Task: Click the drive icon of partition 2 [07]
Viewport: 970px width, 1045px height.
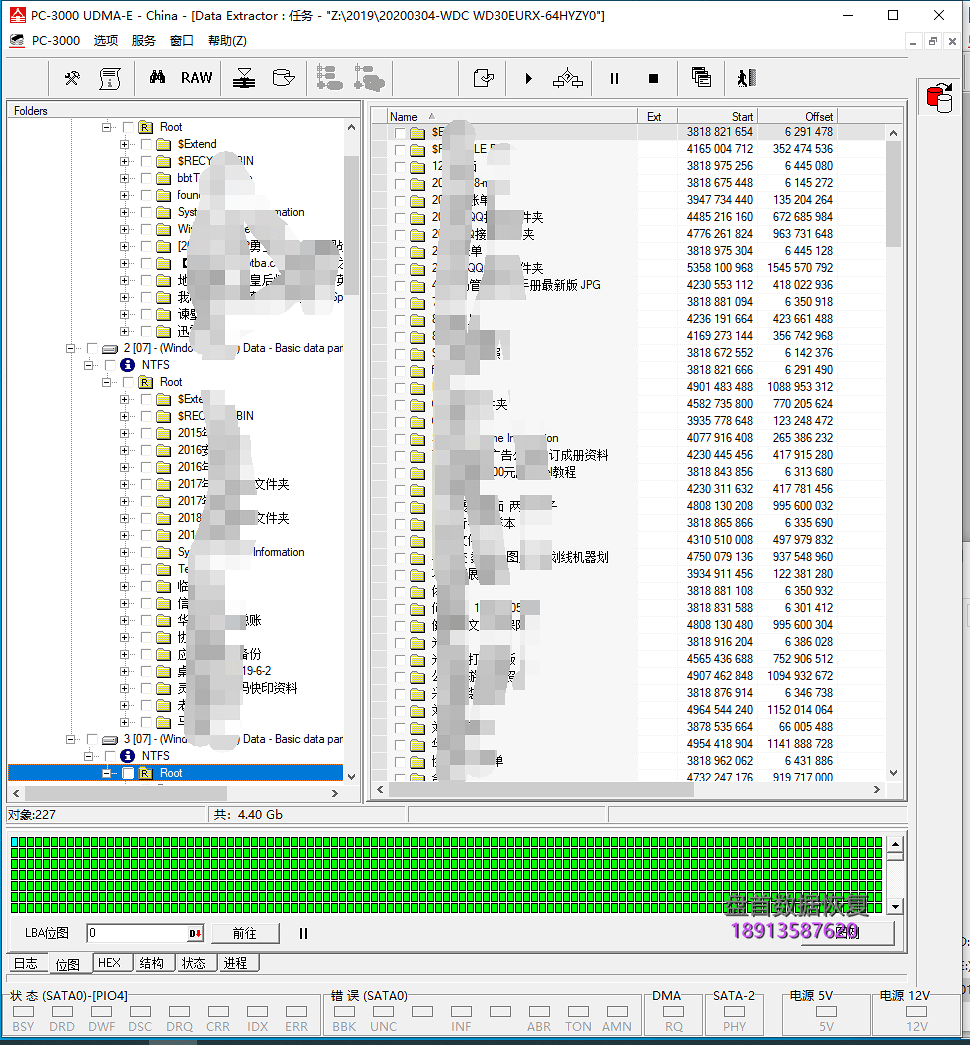Action: (x=110, y=349)
